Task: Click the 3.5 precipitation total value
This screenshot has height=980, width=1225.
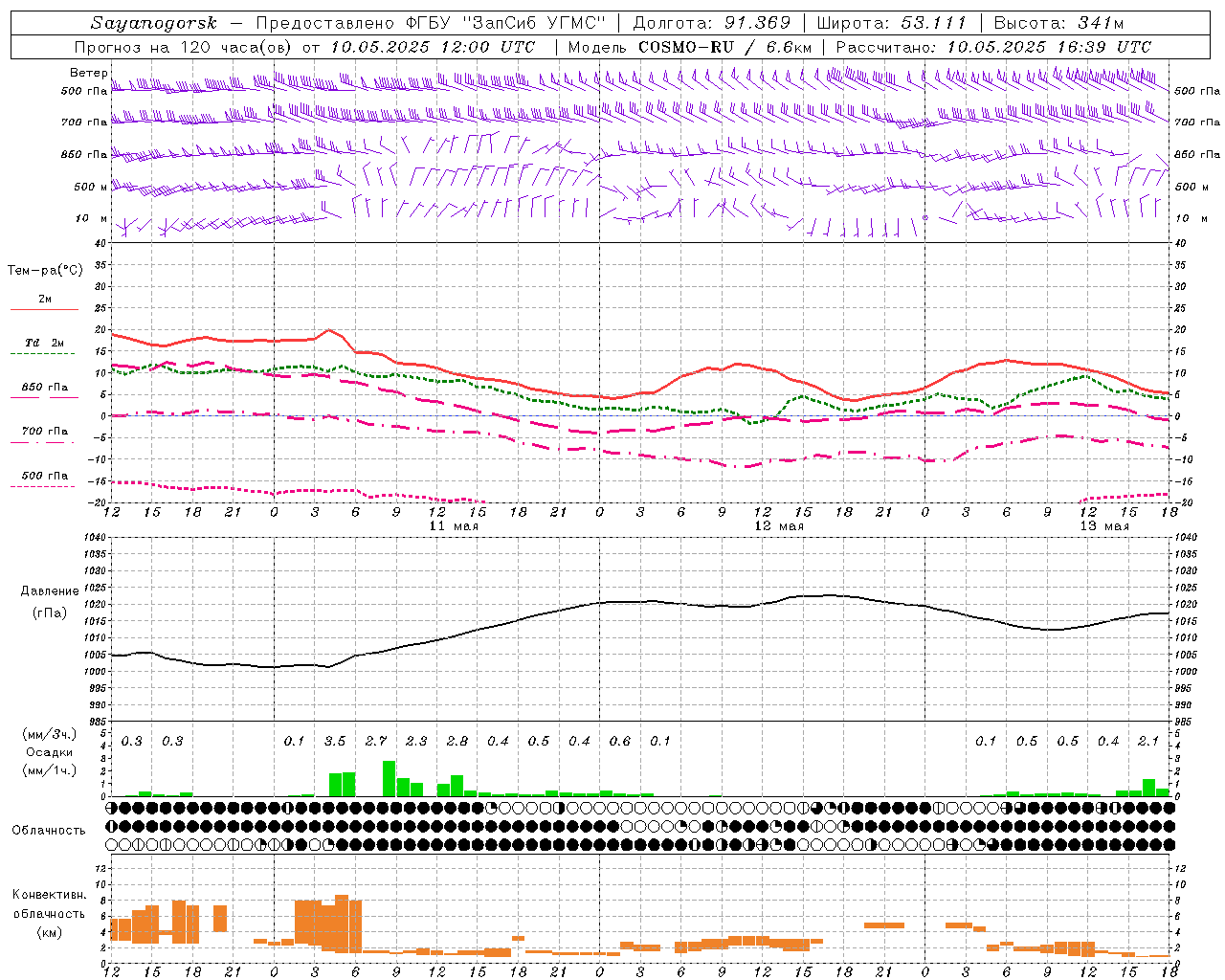Action: [x=335, y=742]
